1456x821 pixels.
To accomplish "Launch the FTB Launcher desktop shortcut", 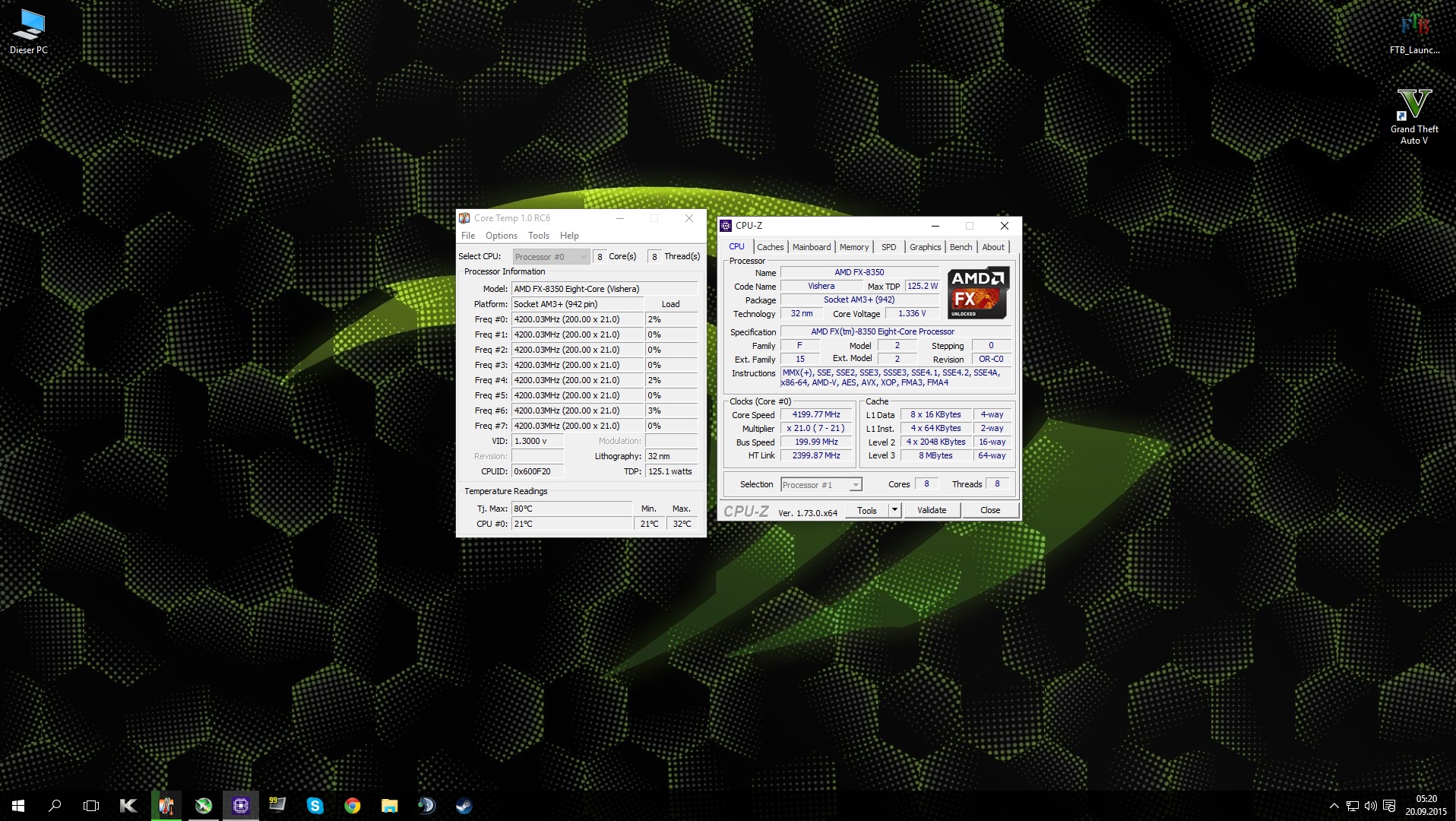I will tap(1414, 33).
